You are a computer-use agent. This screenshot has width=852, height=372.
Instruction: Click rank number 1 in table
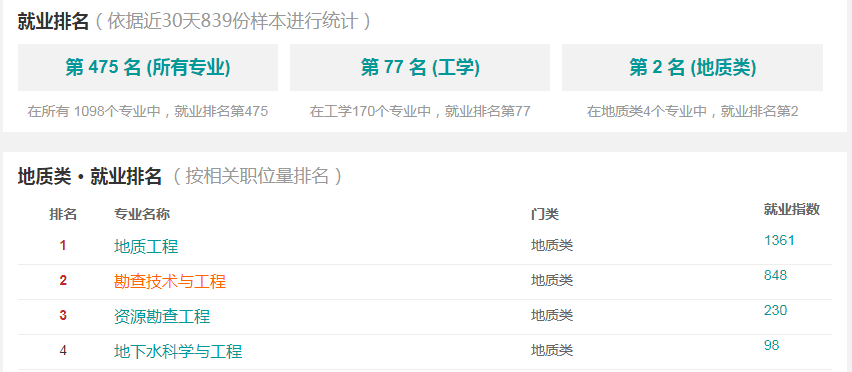63,246
